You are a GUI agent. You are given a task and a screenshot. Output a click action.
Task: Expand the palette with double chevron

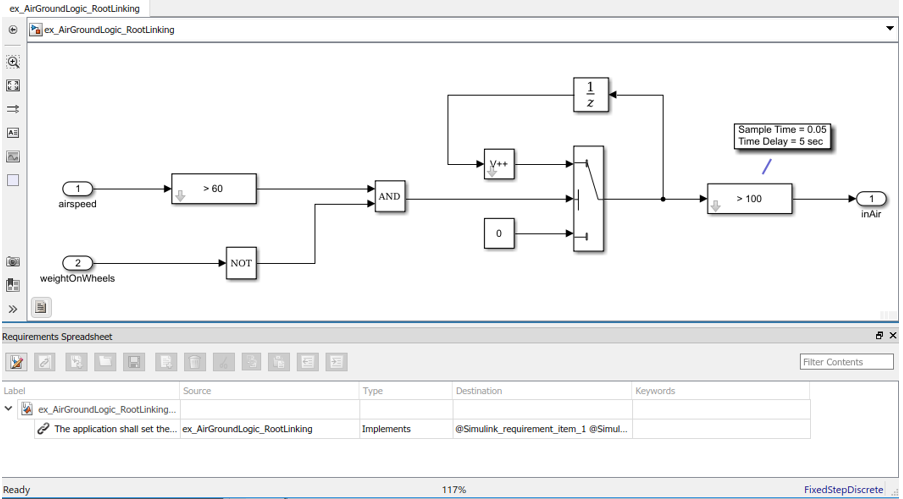[13, 309]
